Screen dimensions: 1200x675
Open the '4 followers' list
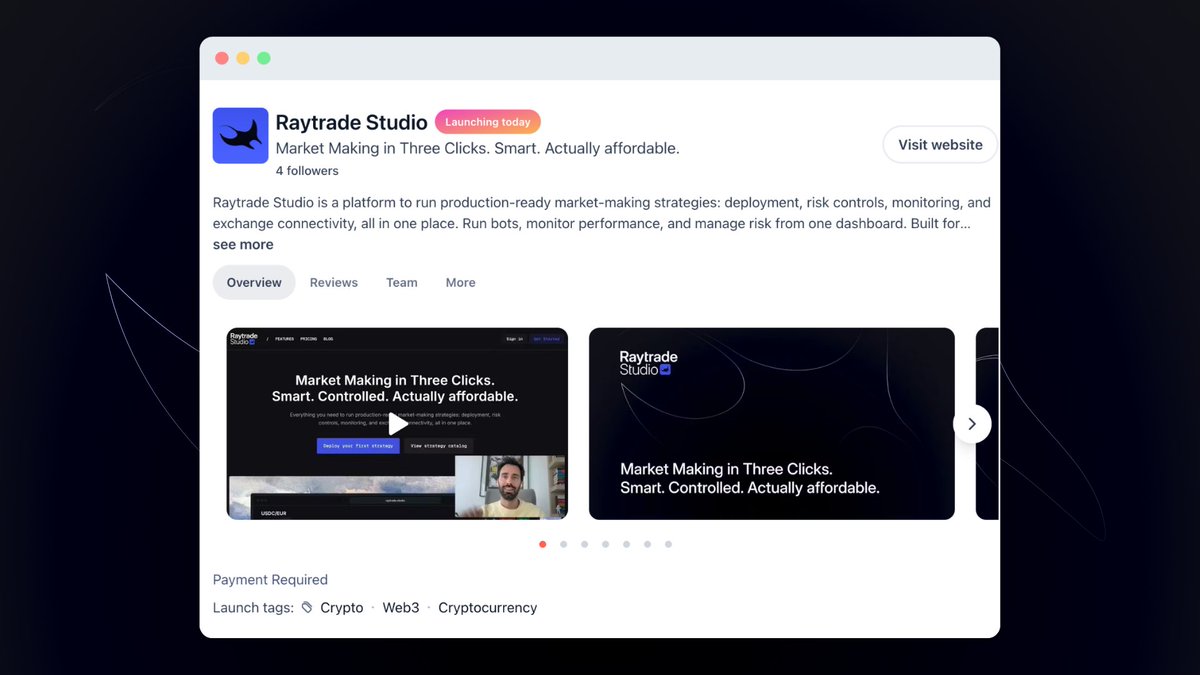[x=306, y=170]
